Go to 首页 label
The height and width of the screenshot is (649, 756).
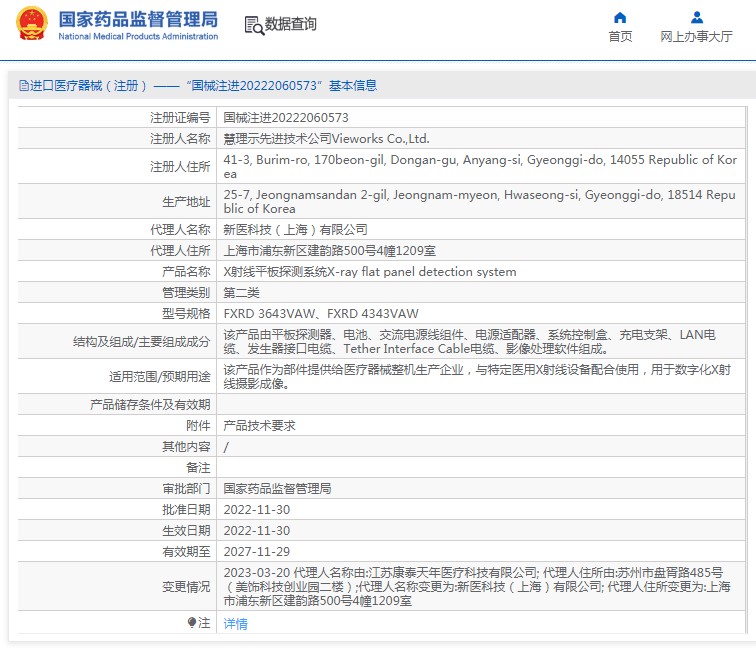click(620, 37)
